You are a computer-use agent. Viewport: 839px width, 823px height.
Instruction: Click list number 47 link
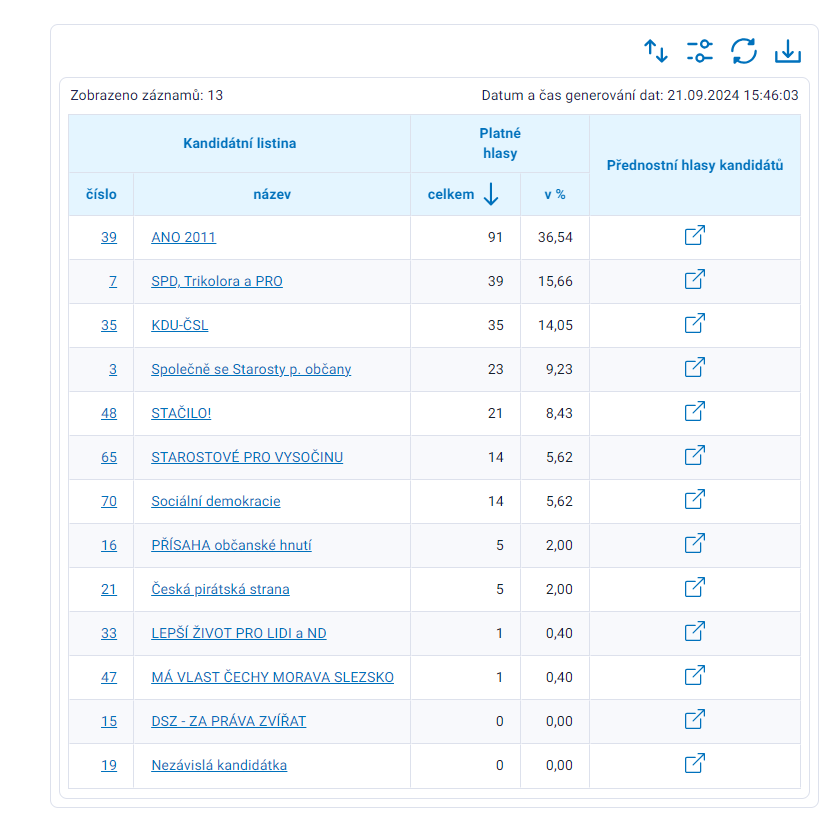point(109,677)
